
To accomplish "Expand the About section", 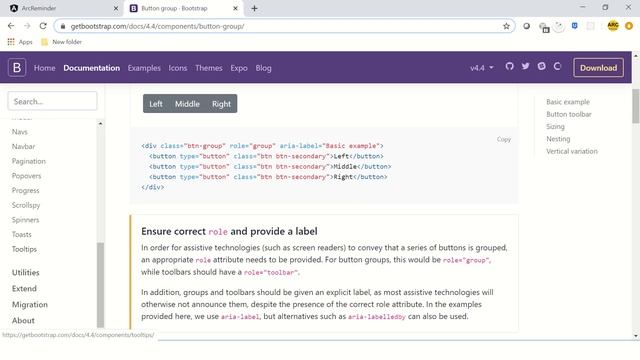I will click(x=23, y=320).
